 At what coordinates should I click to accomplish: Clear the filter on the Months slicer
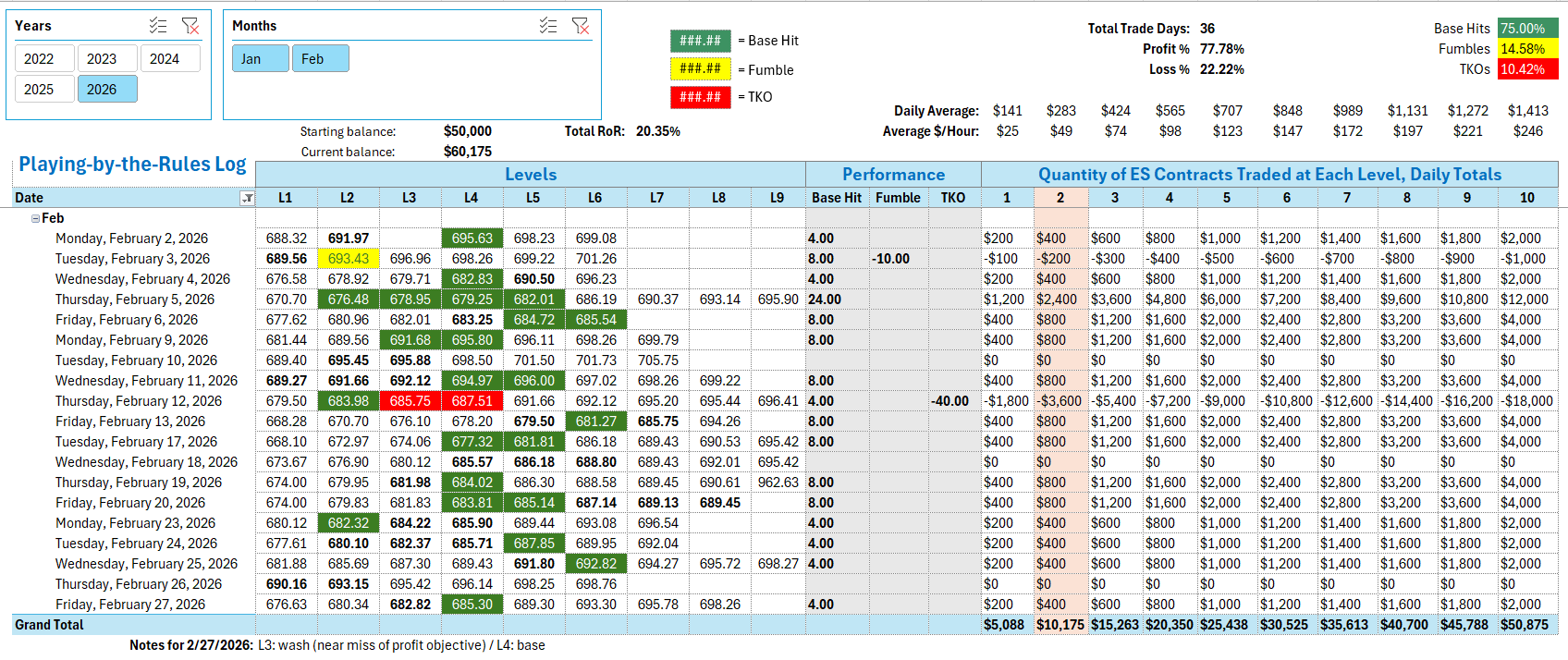coord(581,26)
